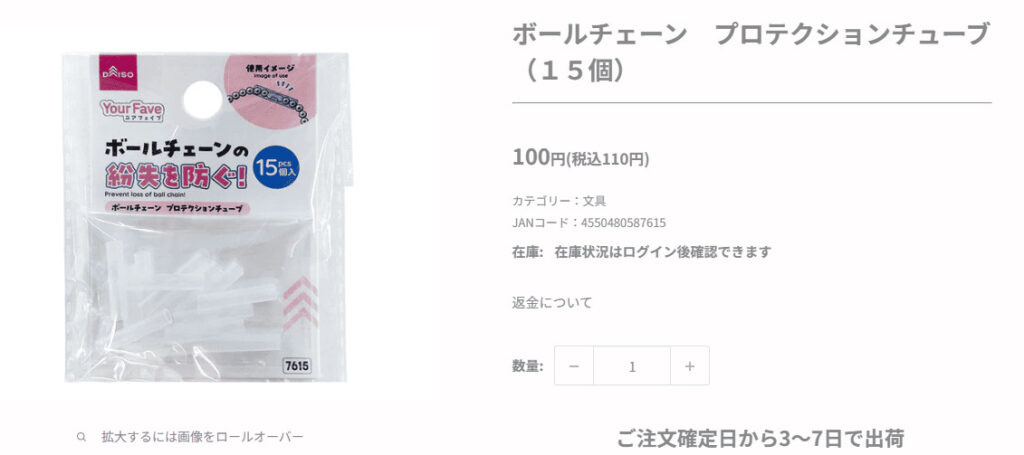The width and height of the screenshot is (1024, 455).
Task: Focus the 数量 quantity input field
Action: [632, 366]
